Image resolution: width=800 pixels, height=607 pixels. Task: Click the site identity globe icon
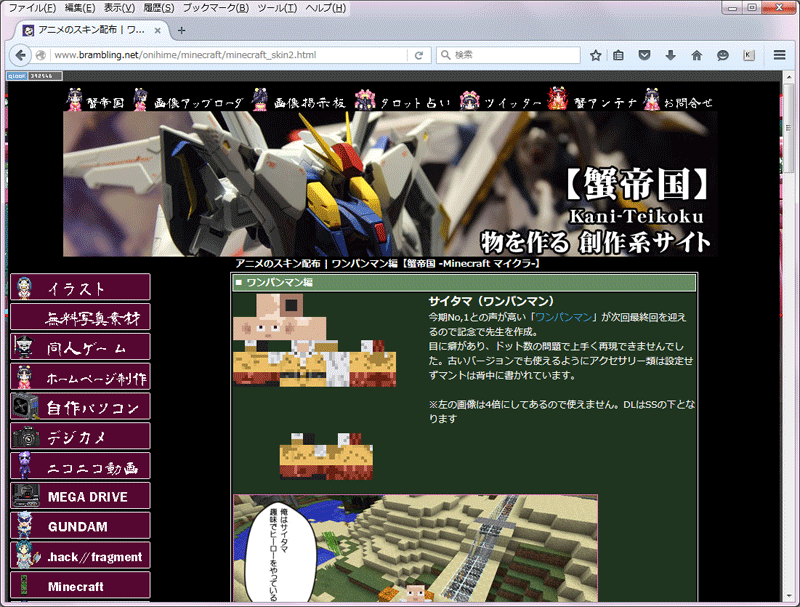coord(41,55)
